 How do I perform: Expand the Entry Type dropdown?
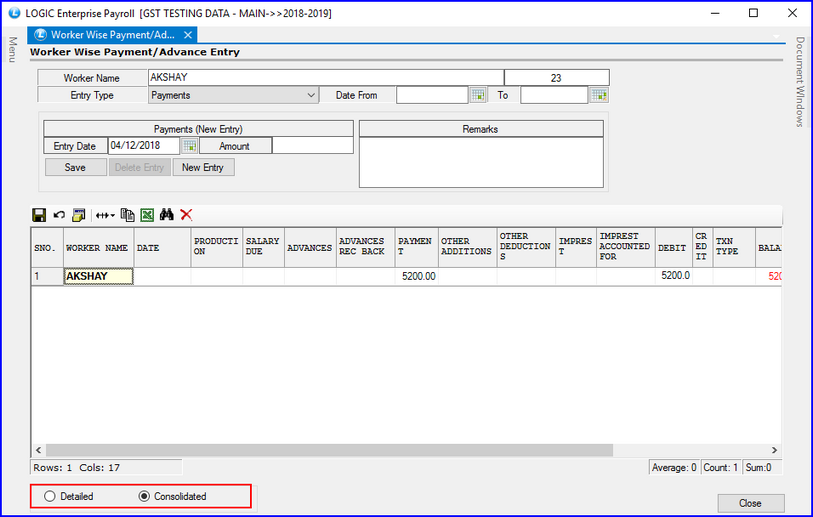pos(311,96)
